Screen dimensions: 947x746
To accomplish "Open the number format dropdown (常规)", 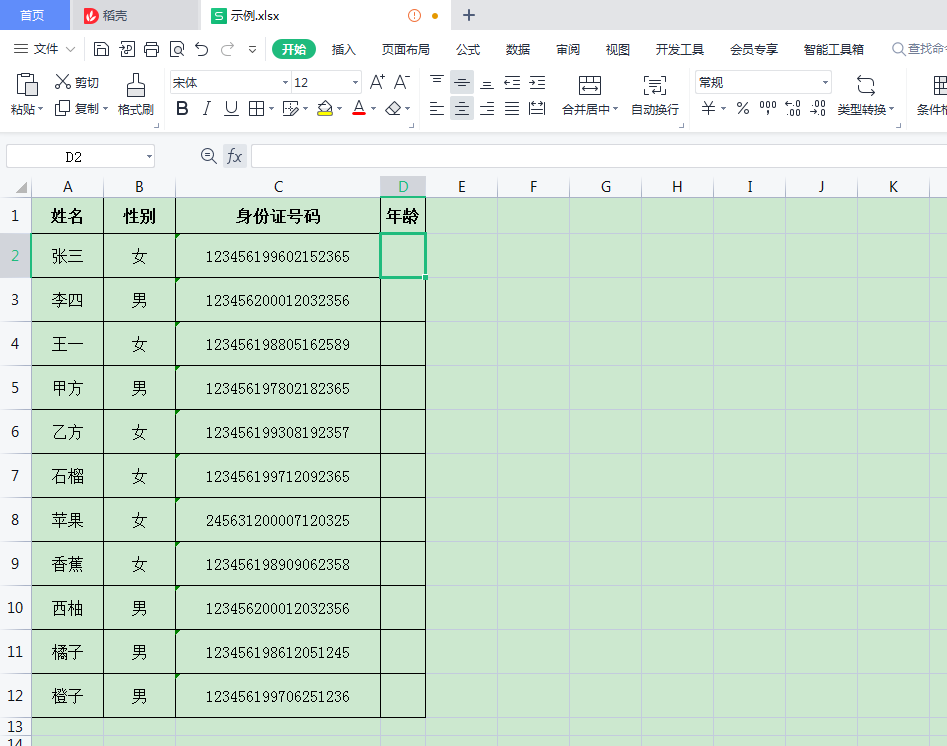I will pyautogui.click(x=825, y=83).
